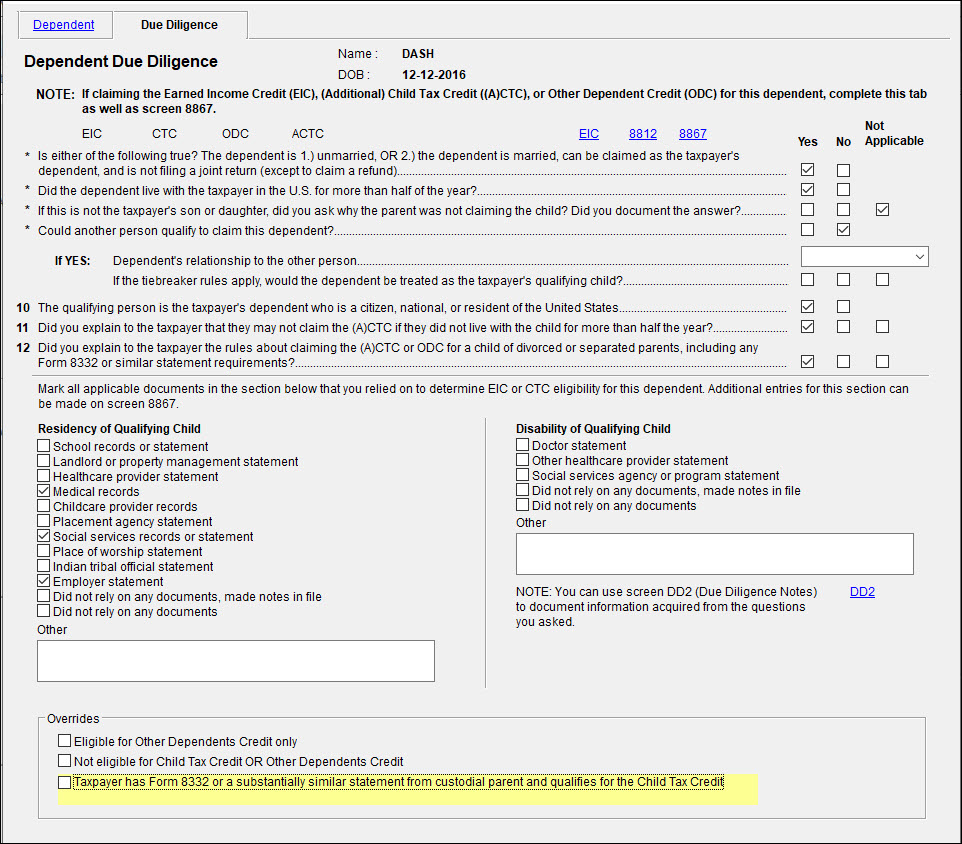The width and height of the screenshot is (962, 844).
Task: Check No for question 11 (A)CTC explanation
Action: 844,327
